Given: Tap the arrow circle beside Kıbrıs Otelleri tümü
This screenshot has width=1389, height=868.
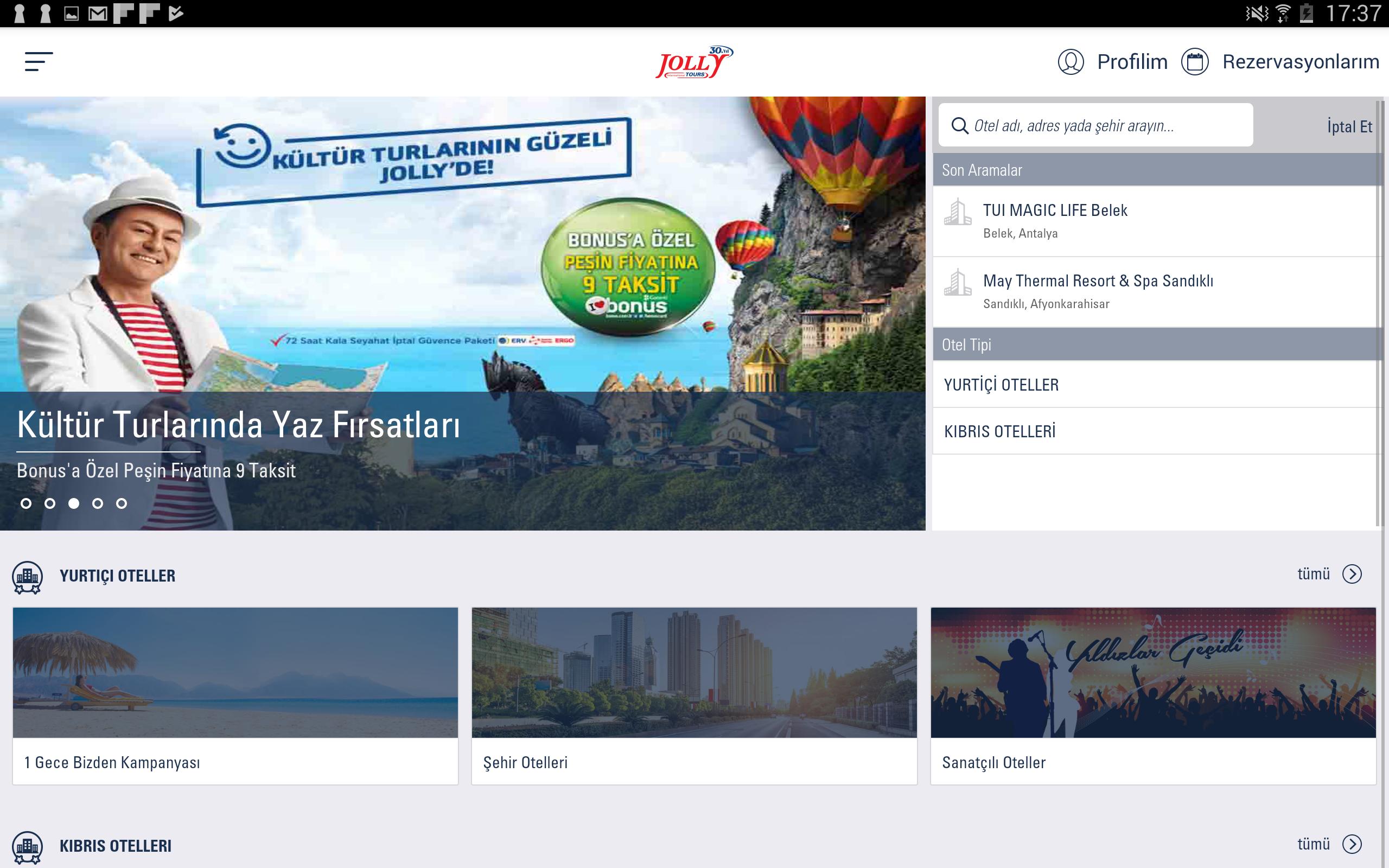Looking at the screenshot, I should pos(1352,844).
